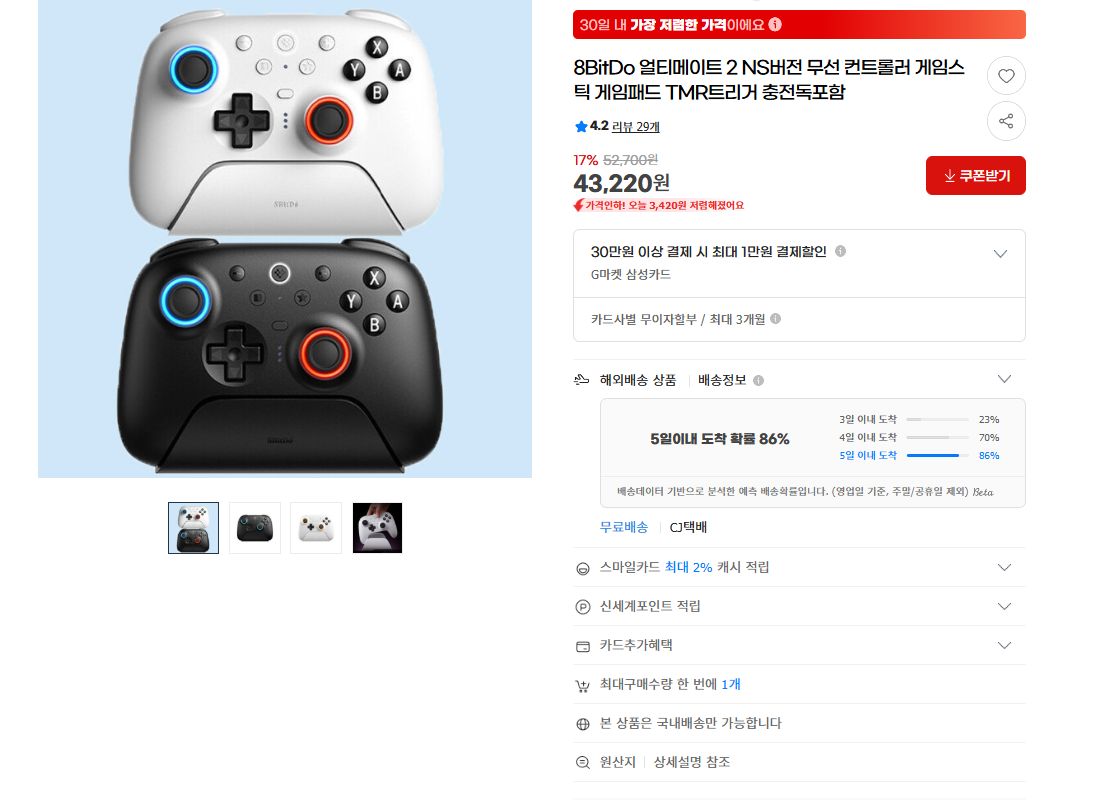Click info icon beside 결제할인 text
Screen dimensions: 1097x800
pyautogui.click(x=840, y=251)
